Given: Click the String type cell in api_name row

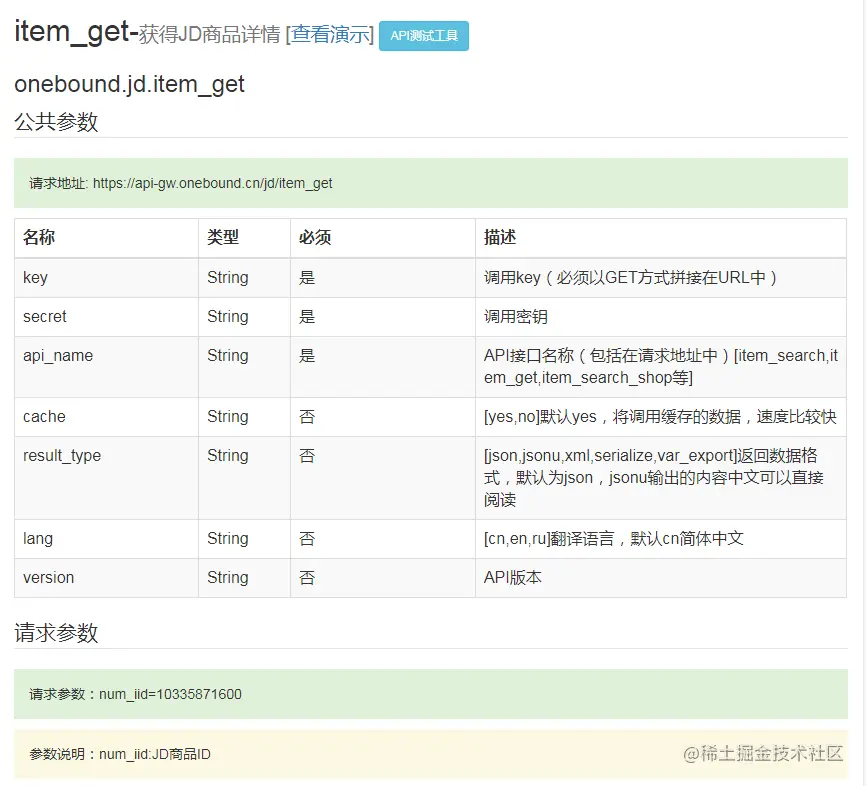Looking at the screenshot, I should tap(244, 367).
